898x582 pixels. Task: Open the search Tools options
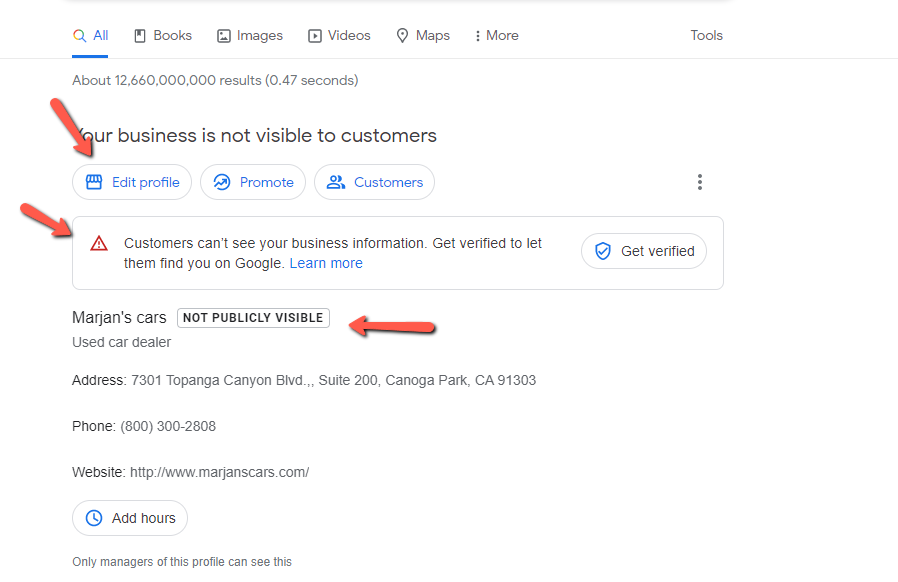(706, 36)
